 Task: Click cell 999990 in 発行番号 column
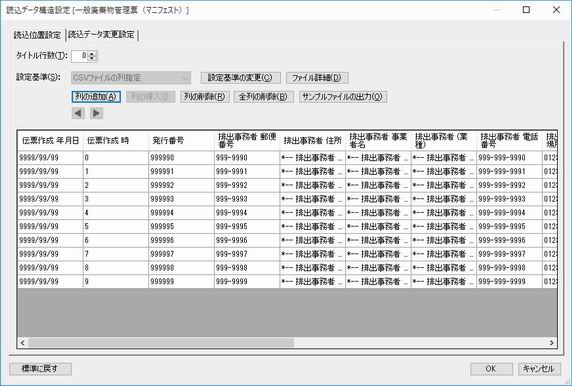181,158
